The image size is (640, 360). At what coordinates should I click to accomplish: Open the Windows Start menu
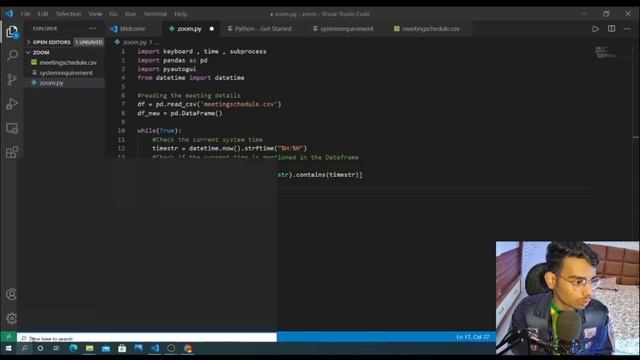click(8, 349)
